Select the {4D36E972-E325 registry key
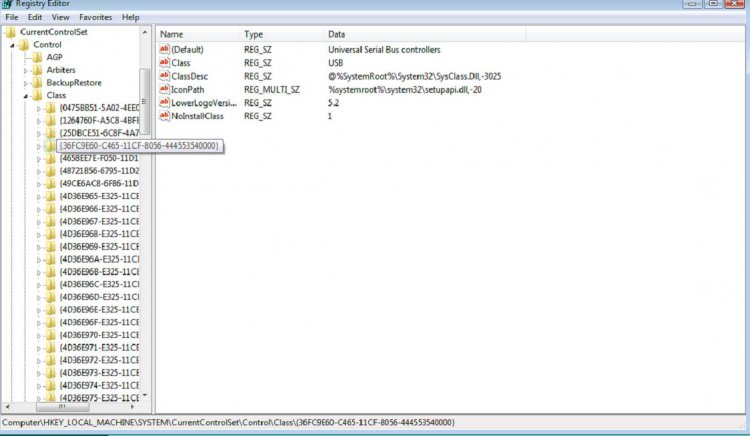 (99, 360)
